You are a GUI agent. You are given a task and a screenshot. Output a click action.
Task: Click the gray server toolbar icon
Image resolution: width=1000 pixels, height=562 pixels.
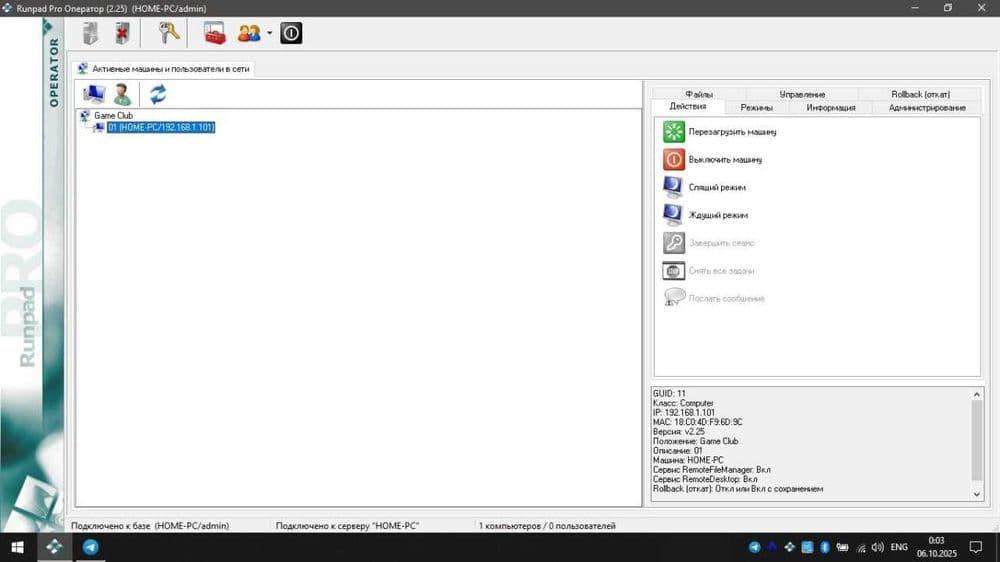91,33
